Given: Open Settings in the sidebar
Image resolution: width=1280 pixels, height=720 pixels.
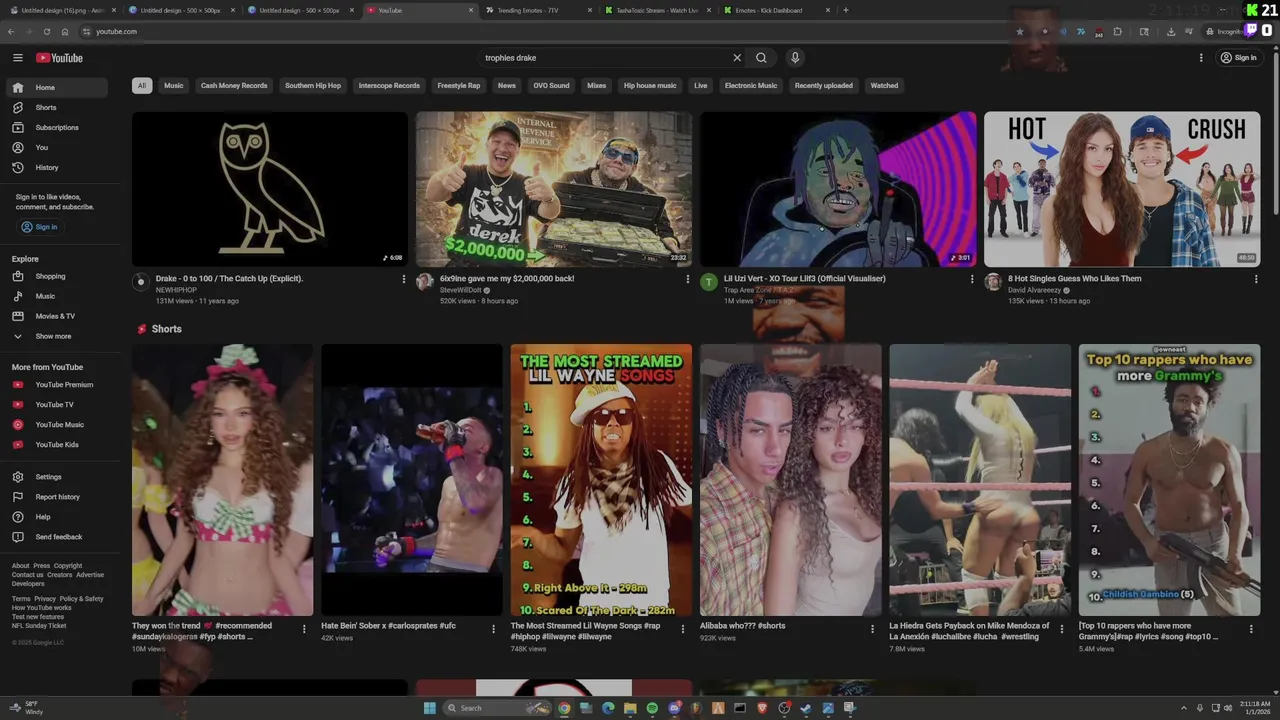Looking at the screenshot, I should click(x=57, y=477).
